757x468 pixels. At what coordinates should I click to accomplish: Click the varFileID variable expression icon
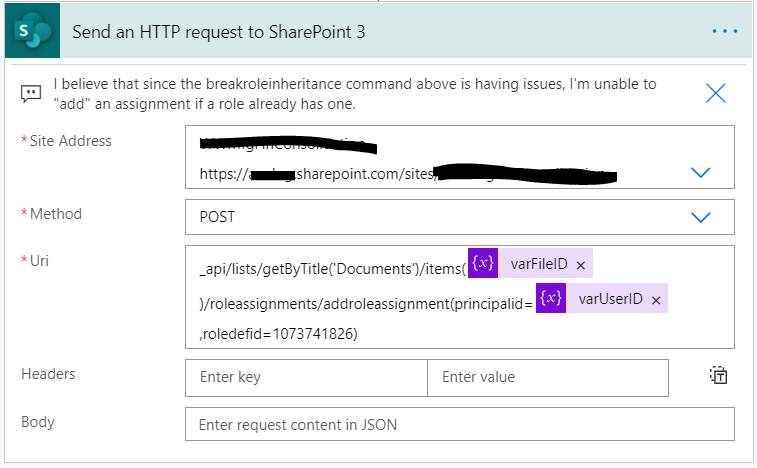[482, 264]
